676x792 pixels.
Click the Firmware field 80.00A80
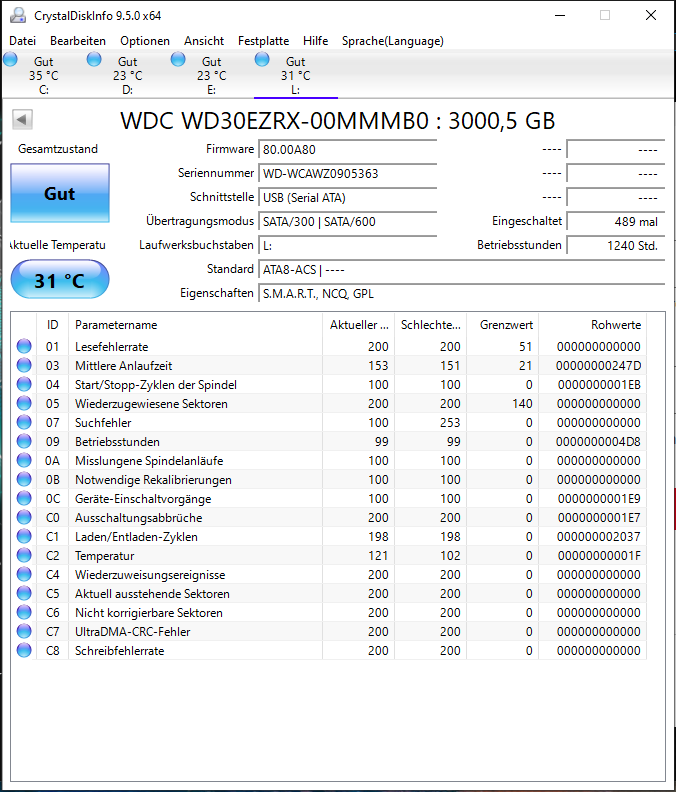click(348, 150)
